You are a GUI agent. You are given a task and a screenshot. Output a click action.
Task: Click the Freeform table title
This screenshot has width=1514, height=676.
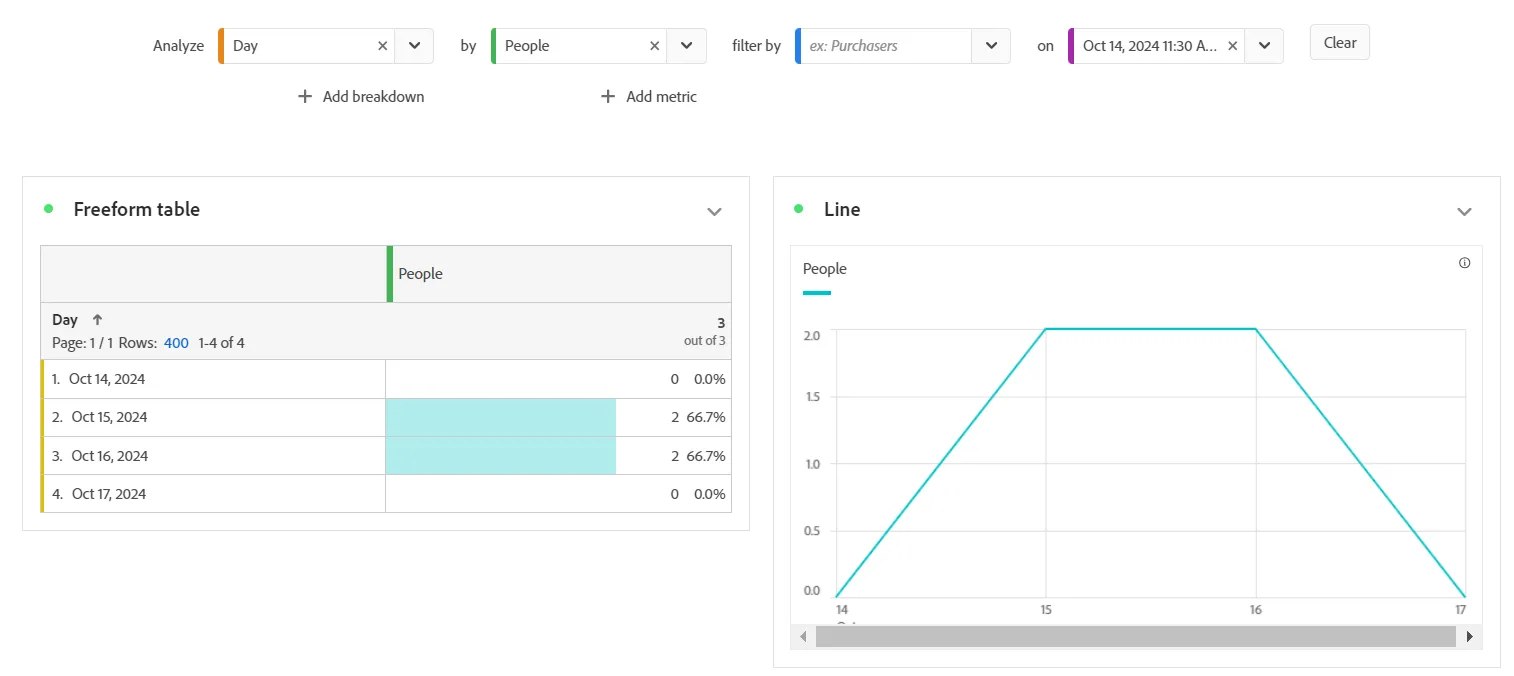tap(137, 209)
